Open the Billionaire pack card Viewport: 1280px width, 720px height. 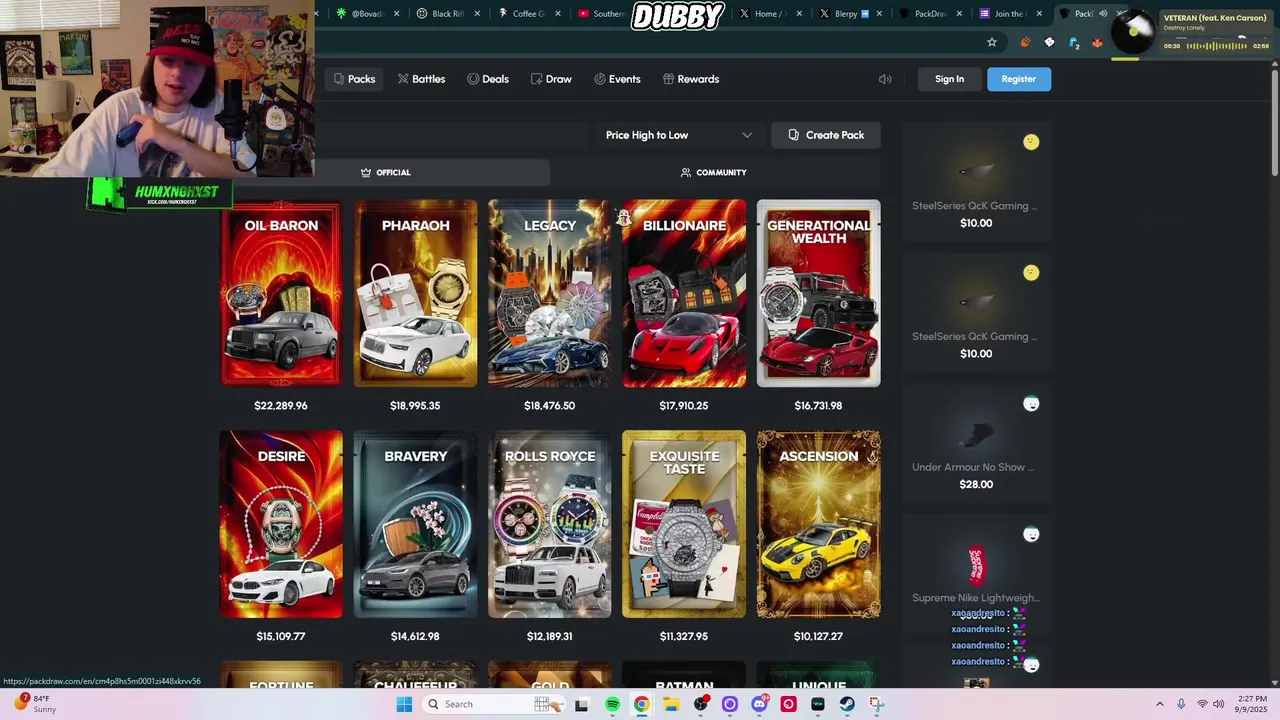click(x=684, y=293)
